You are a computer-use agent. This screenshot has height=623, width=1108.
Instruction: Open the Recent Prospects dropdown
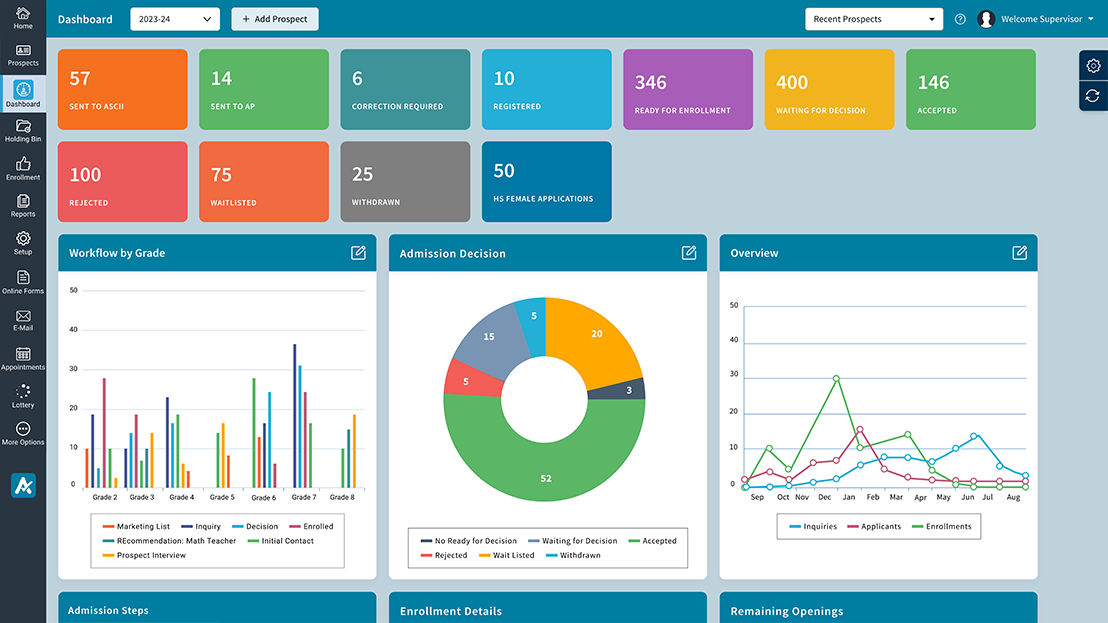873,18
